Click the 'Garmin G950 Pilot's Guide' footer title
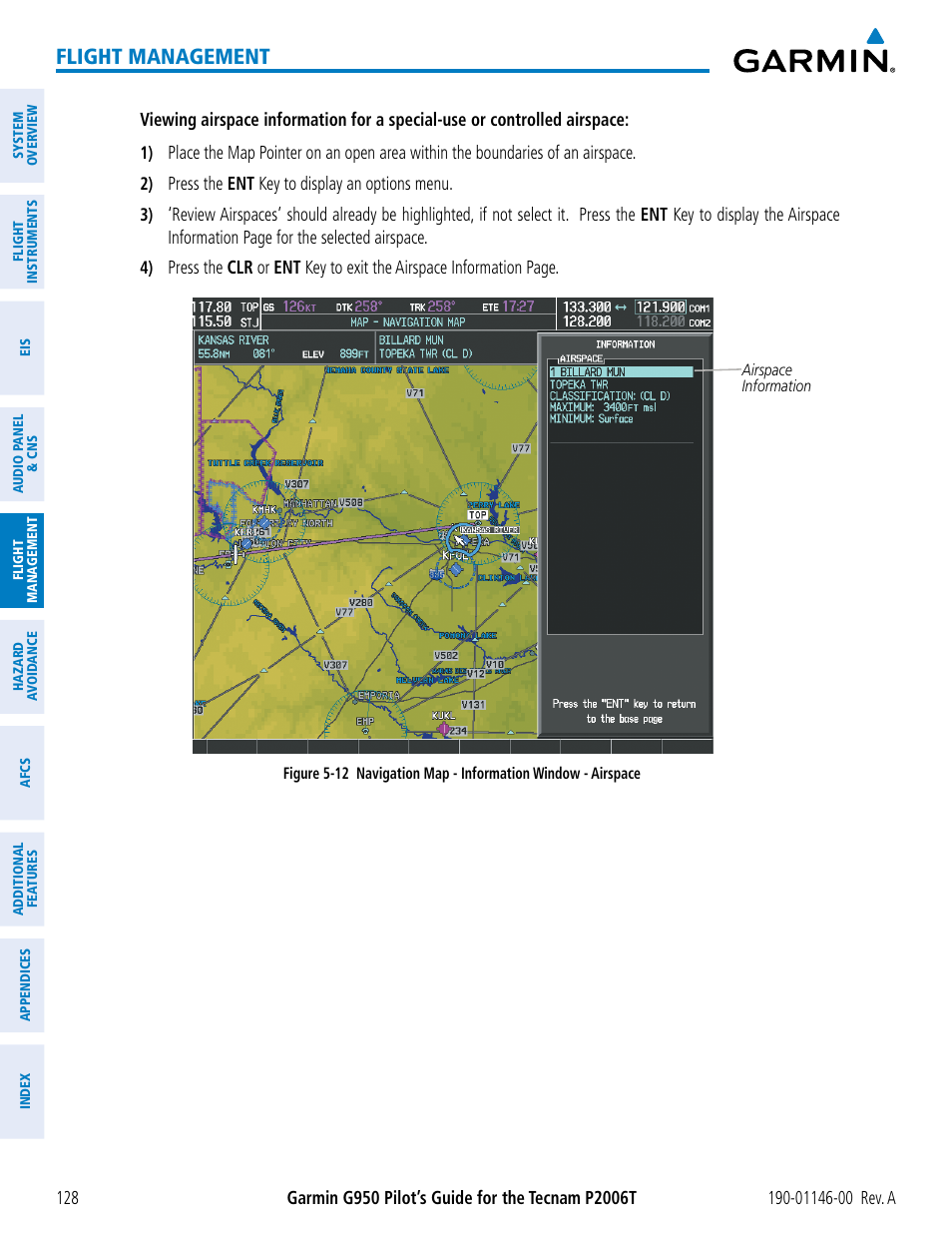The height and width of the screenshot is (1233, 952). (x=462, y=1198)
